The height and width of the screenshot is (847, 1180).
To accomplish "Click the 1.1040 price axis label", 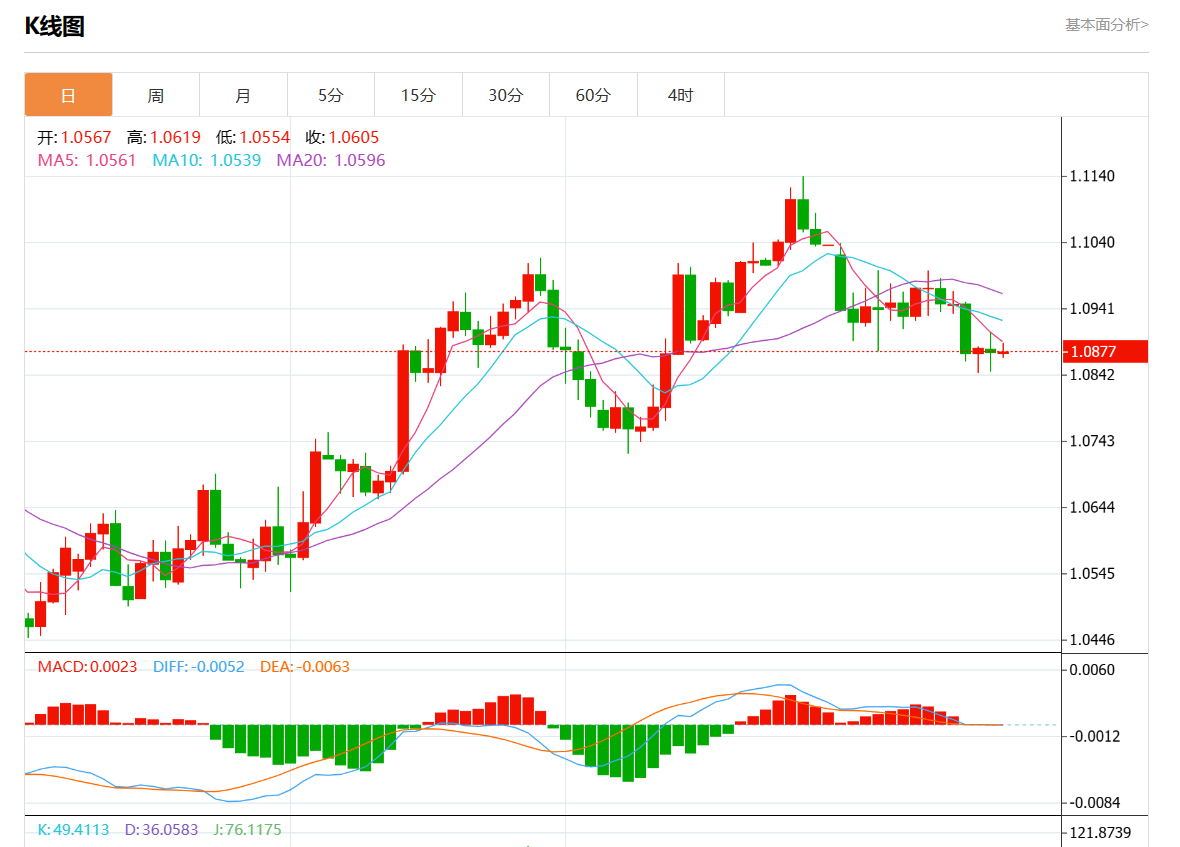I will pos(1092,242).
